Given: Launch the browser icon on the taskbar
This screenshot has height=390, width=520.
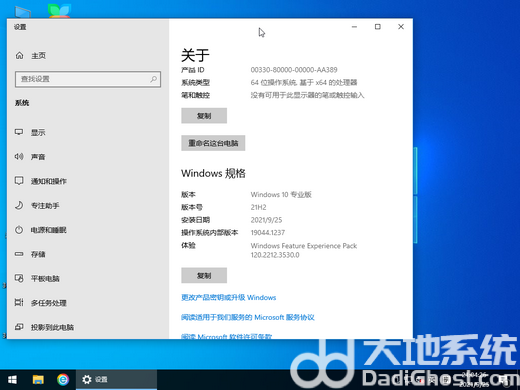Looking at the screenshot, I should pyautogui.click(x=63, y=379).
